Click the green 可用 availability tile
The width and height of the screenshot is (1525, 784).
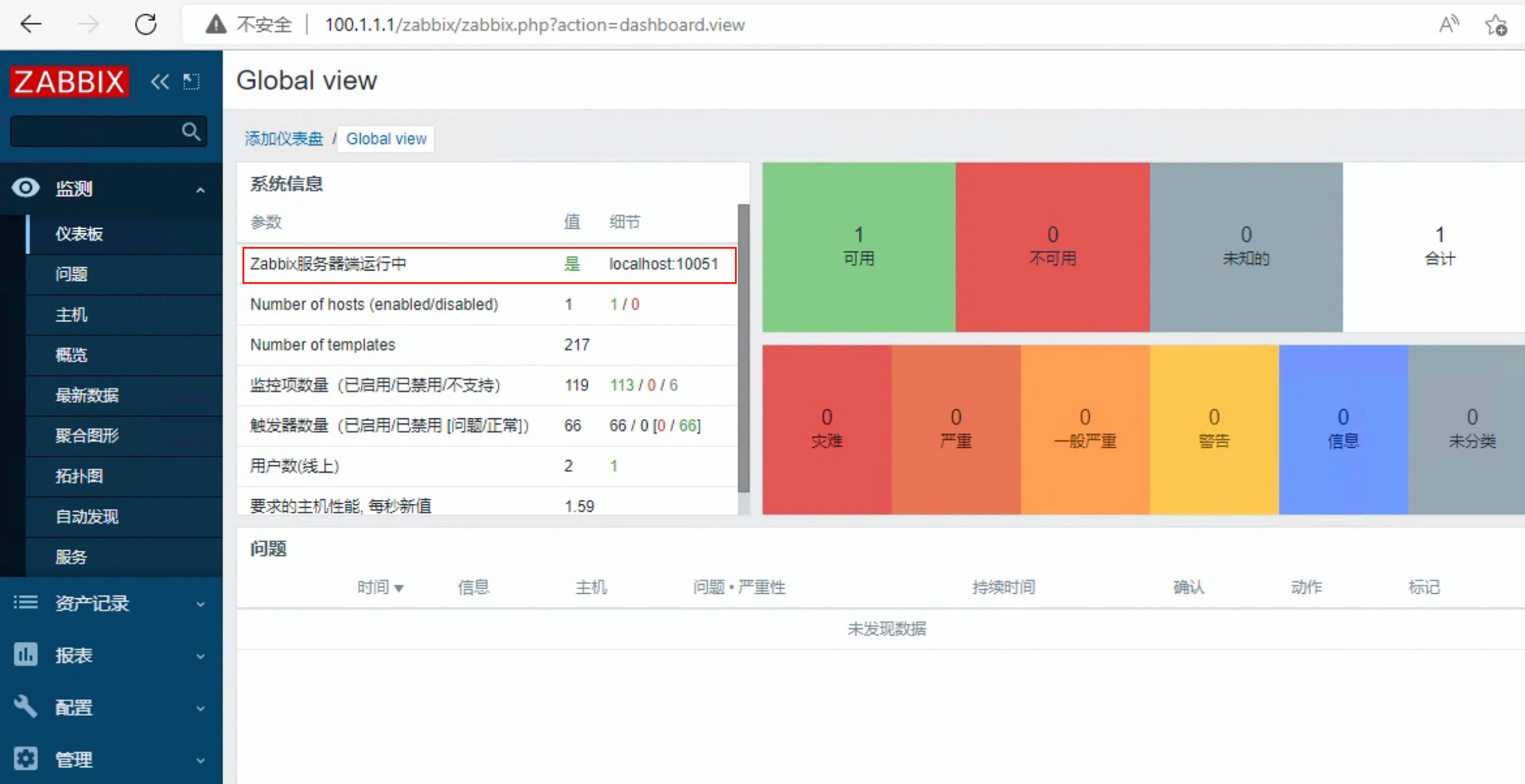858,247
